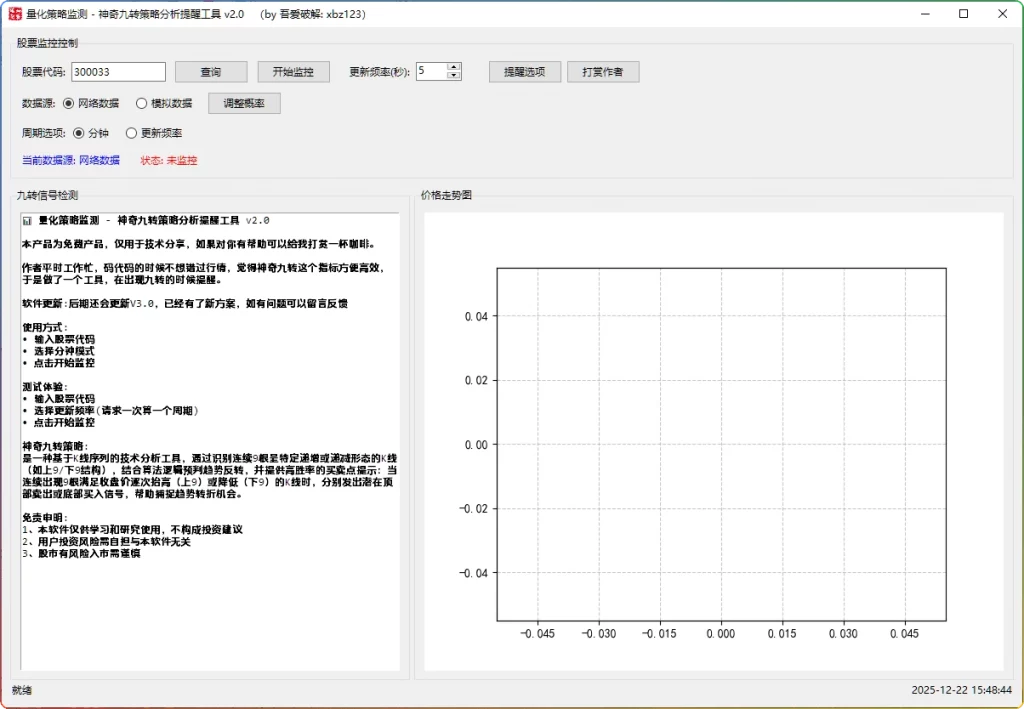Decrease update frequency with the down arrow

pyautogui.click(x=453, y=76)
